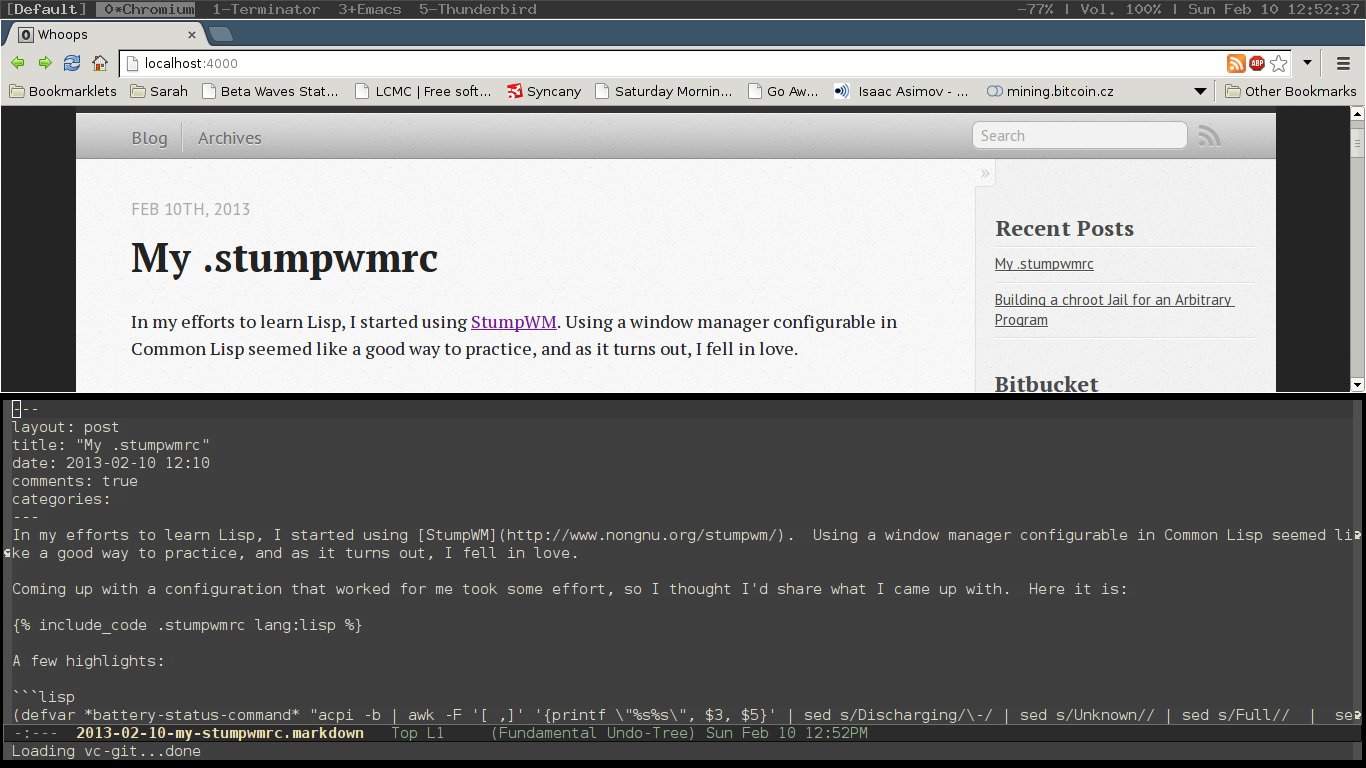Click the page scrollbar down arrow

(1357, 384)
